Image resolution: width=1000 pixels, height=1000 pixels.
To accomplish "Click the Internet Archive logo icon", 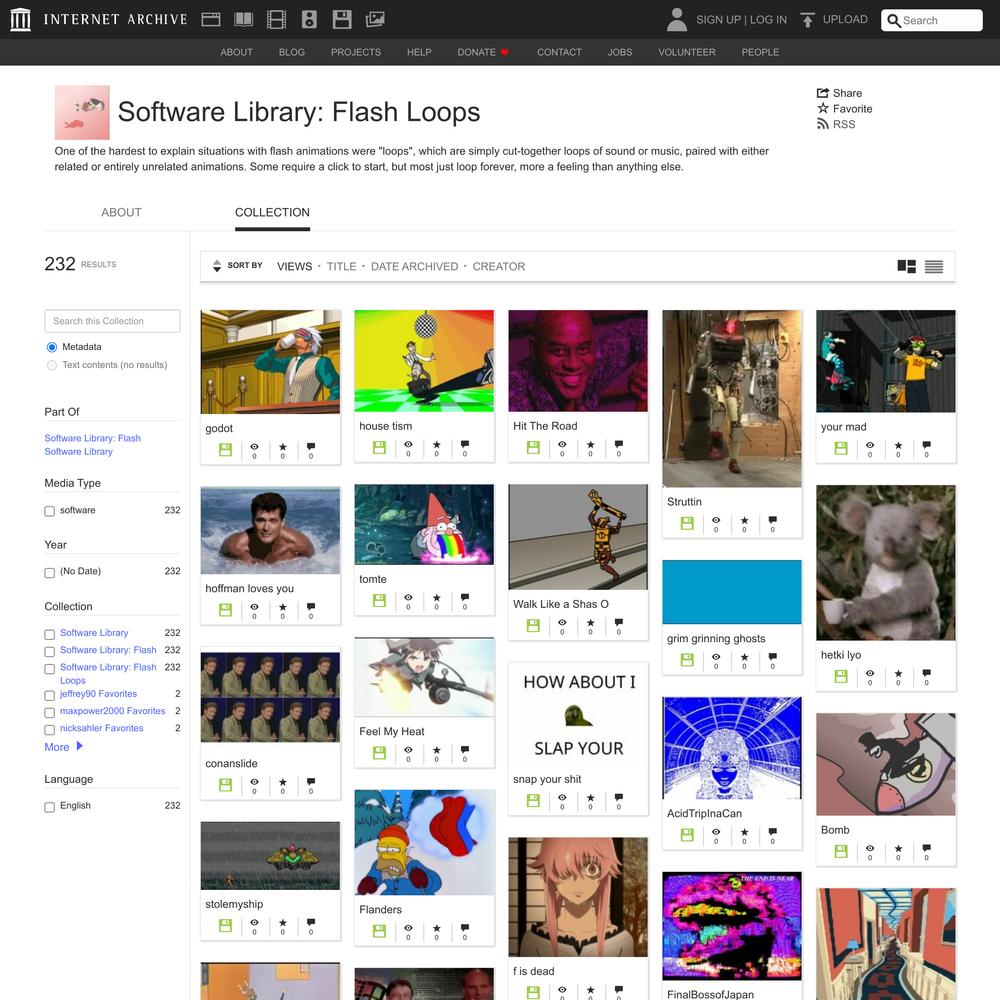I will 20,19.
